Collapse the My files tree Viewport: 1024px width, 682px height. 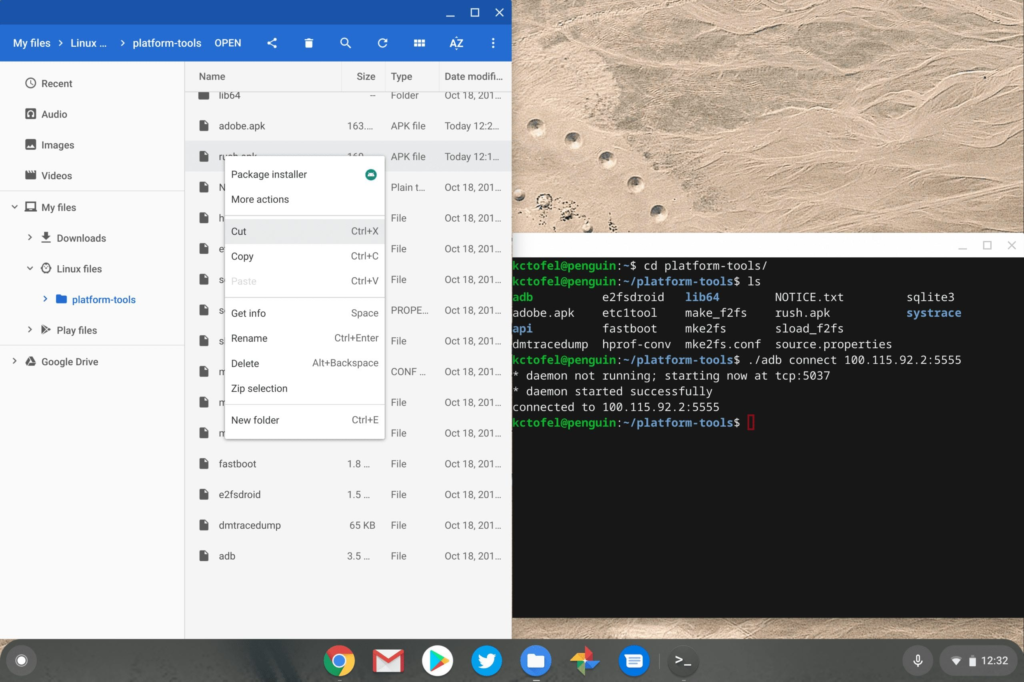[14, 207]
